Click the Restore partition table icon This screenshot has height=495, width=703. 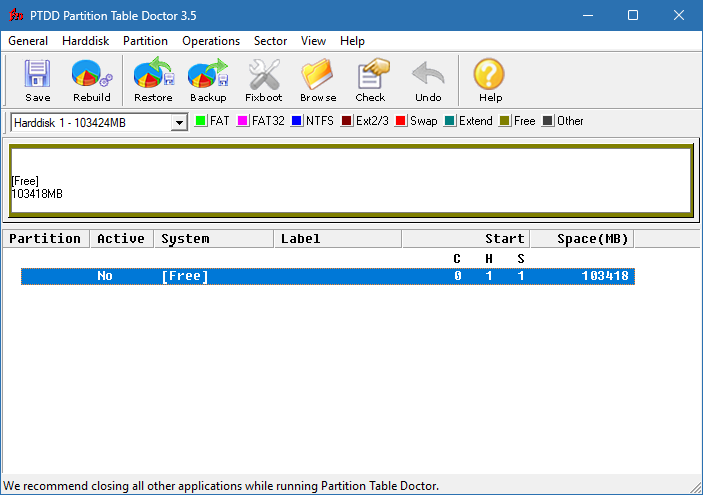pyautogui.click(x=154, y=73)
